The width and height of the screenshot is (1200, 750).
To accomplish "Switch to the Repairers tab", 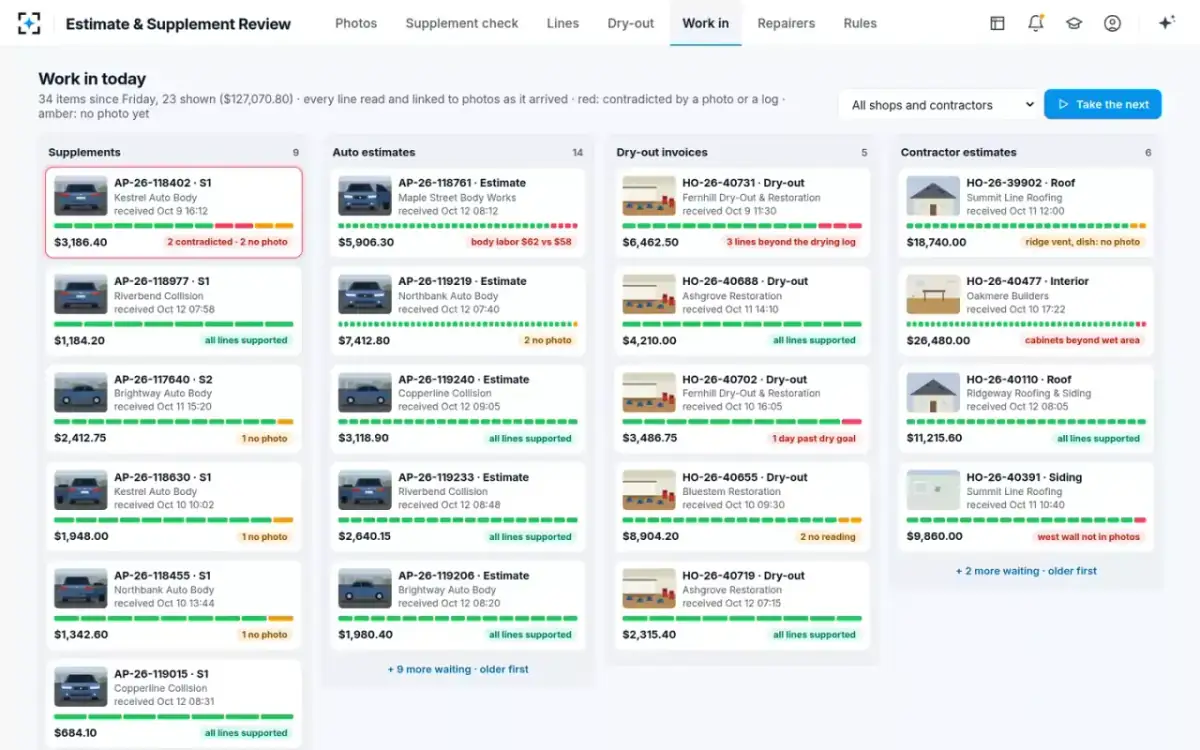I will [786, 23].
